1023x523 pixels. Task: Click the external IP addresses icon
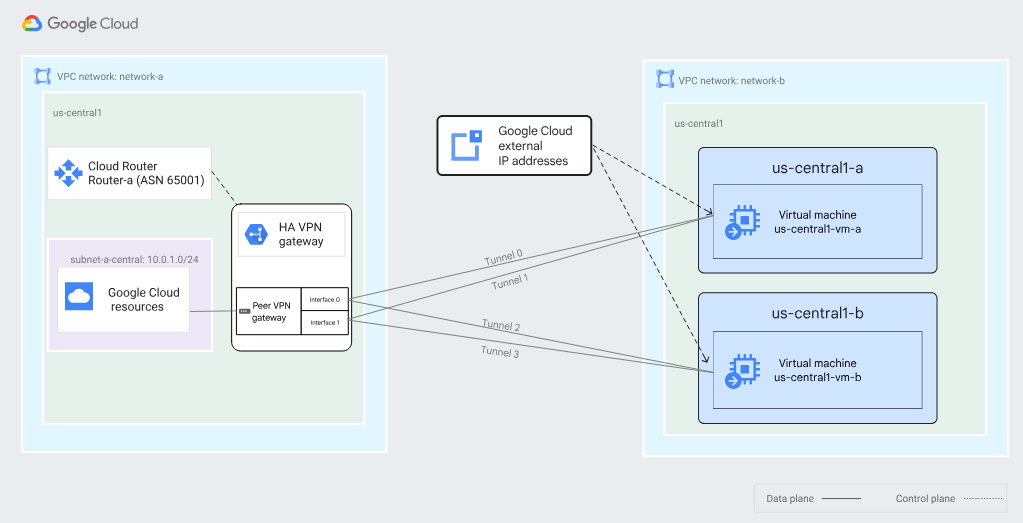[466, 145]
